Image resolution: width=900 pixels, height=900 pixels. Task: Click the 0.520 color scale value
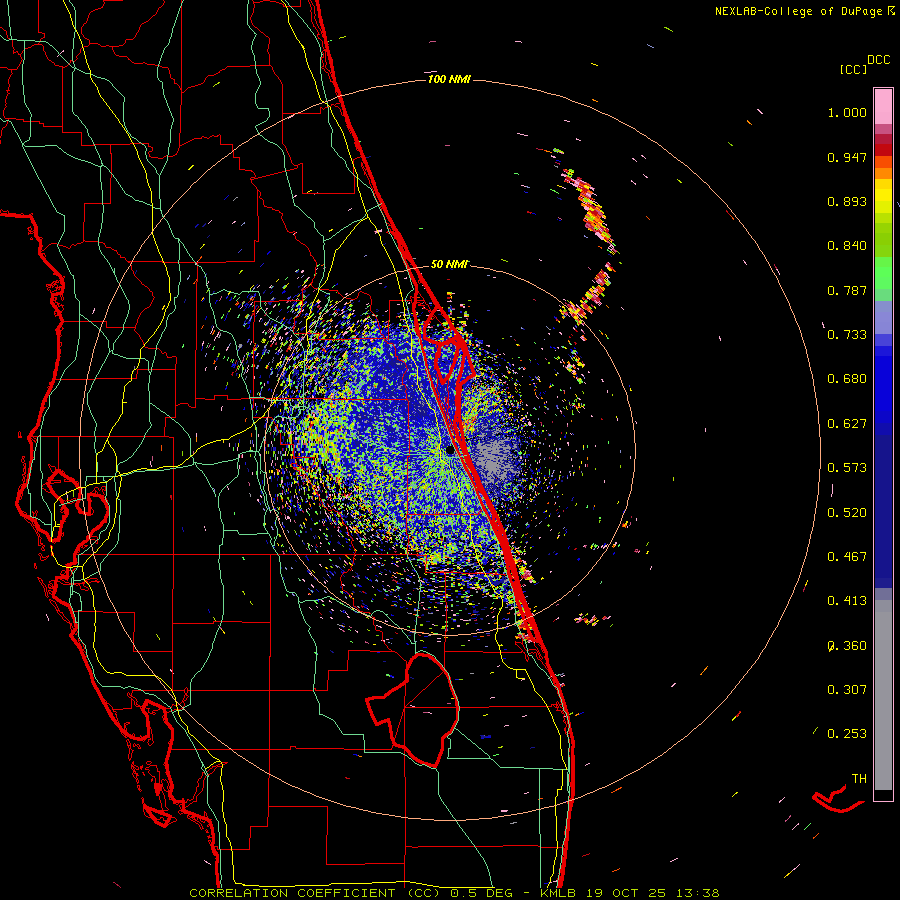847,513
